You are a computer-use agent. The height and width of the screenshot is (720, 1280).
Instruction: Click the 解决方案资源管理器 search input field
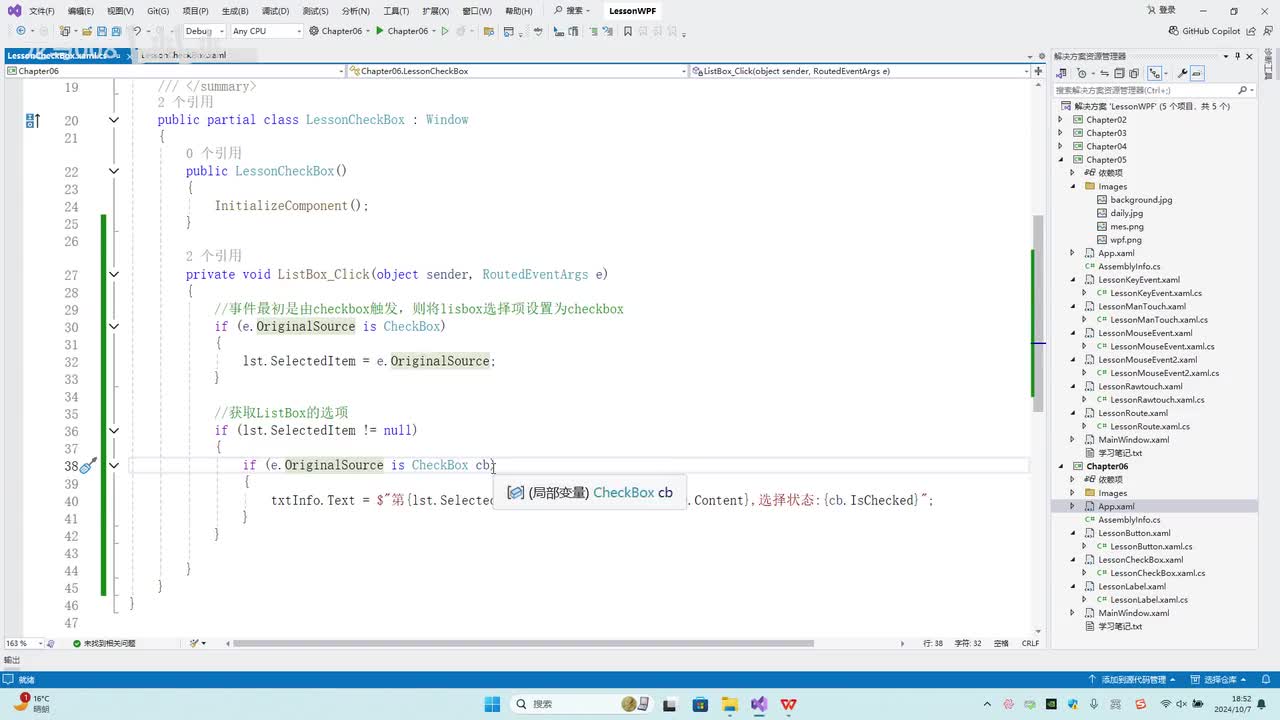[1147, 90]
